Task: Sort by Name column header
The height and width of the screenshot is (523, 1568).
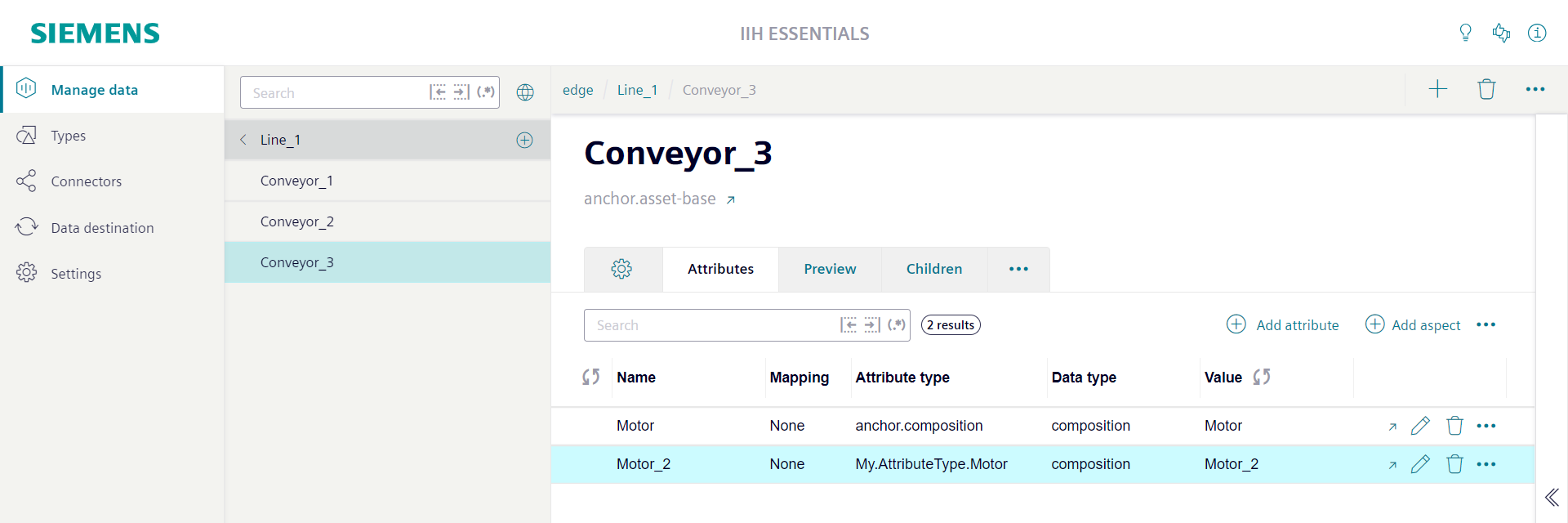Action: [x=636, y=378]
